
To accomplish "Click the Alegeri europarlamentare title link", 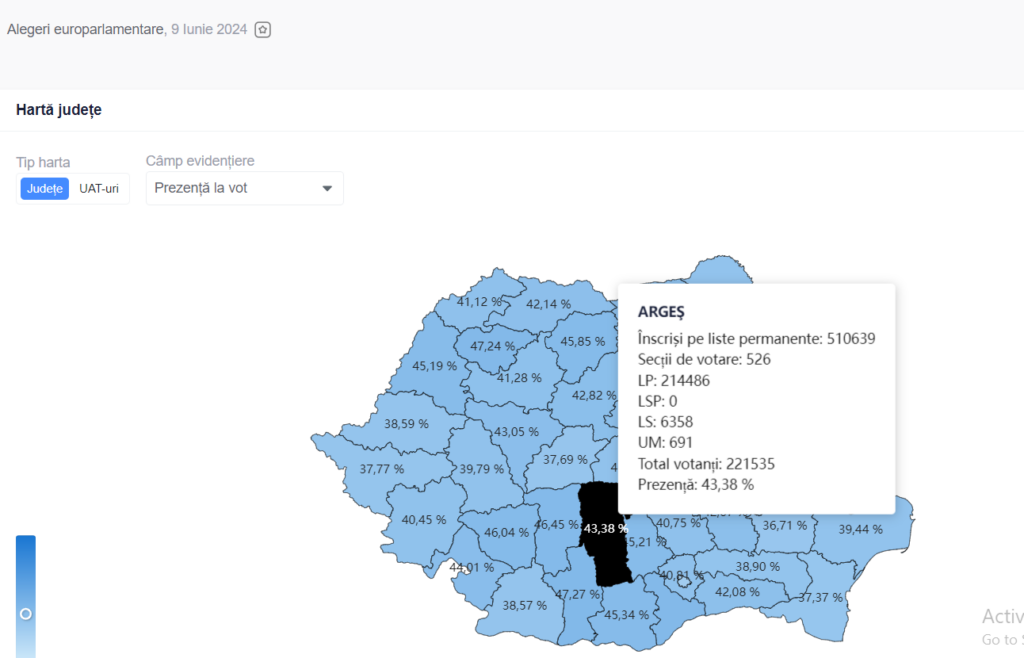I will [x=85, y=30].
